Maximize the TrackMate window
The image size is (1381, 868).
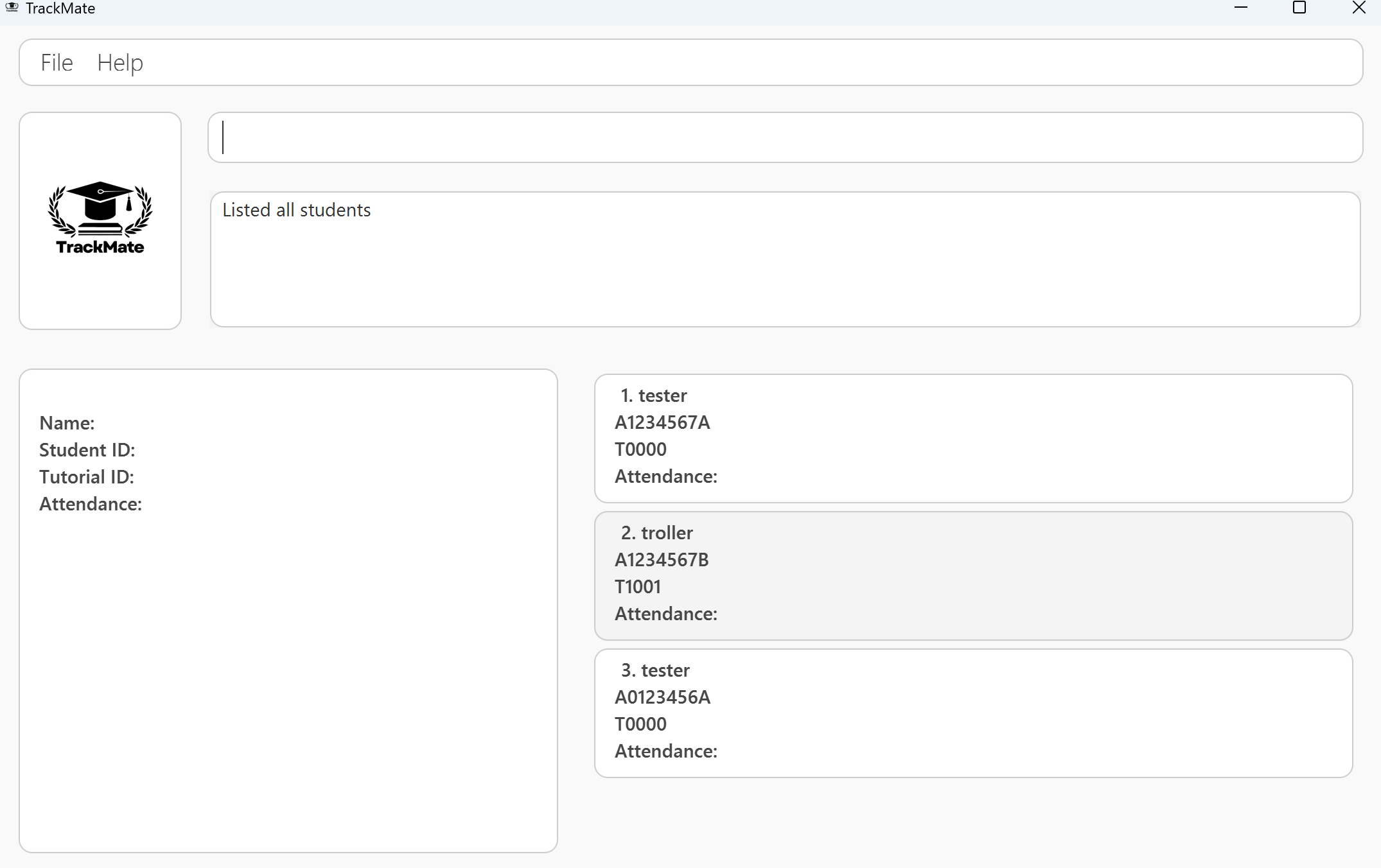[x=1299, y=8]
